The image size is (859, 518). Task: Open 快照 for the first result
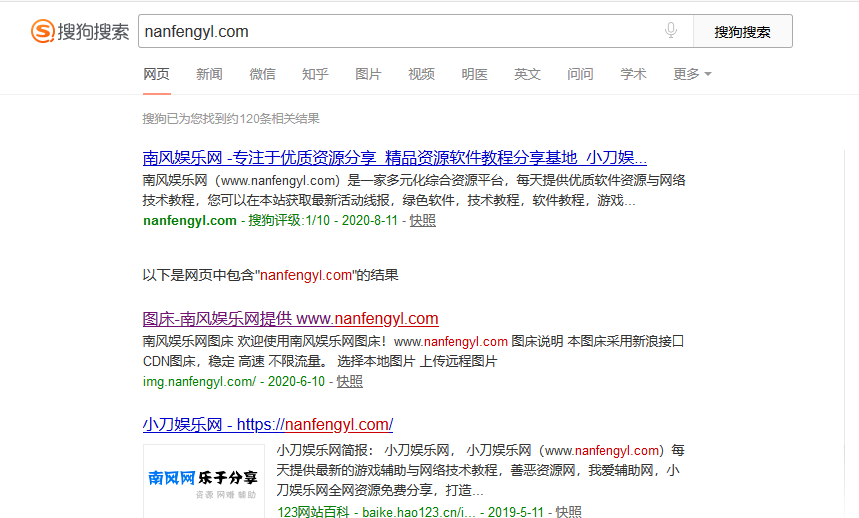tap(422, 221)
